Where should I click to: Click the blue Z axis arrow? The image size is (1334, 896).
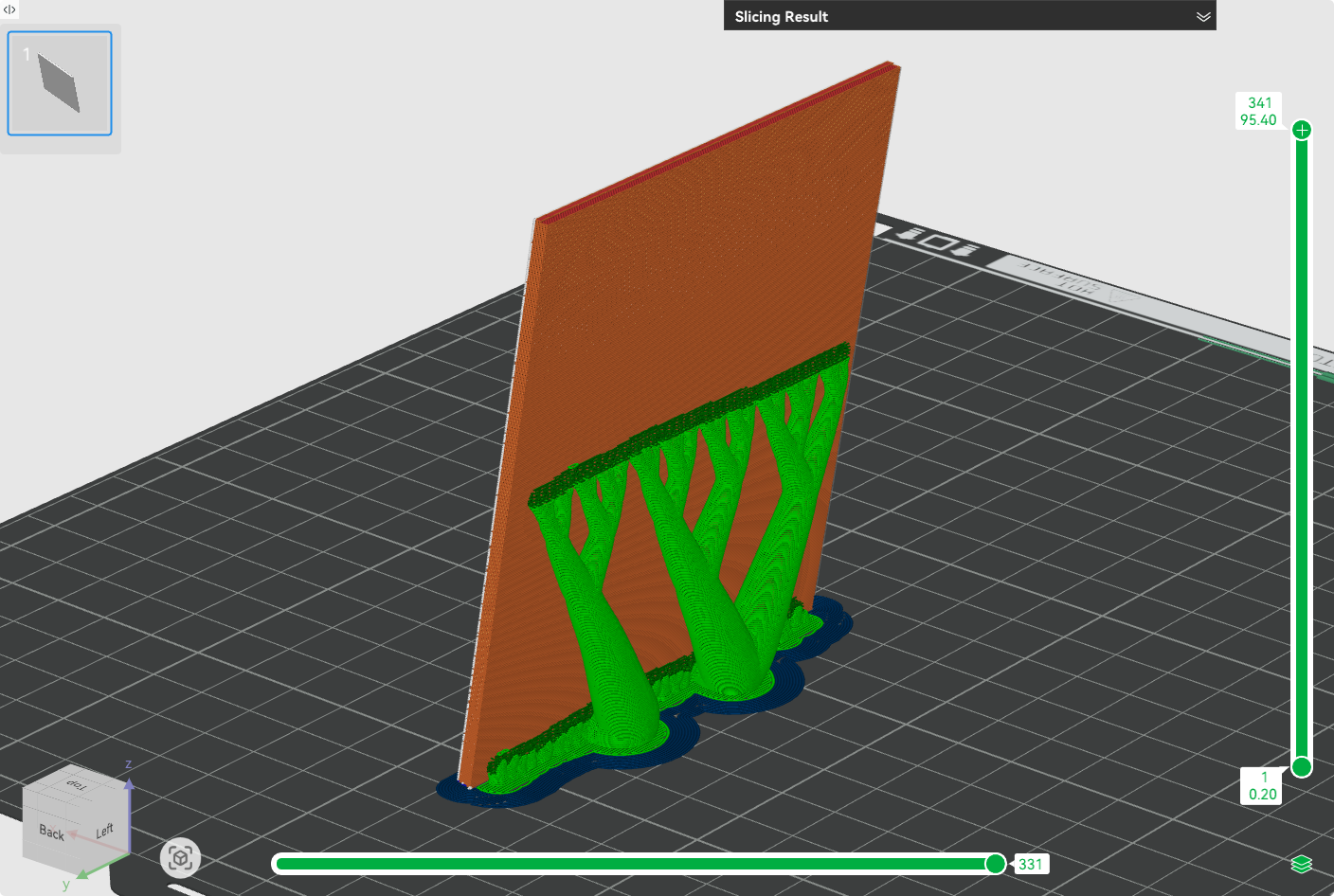tap(129, 782)
